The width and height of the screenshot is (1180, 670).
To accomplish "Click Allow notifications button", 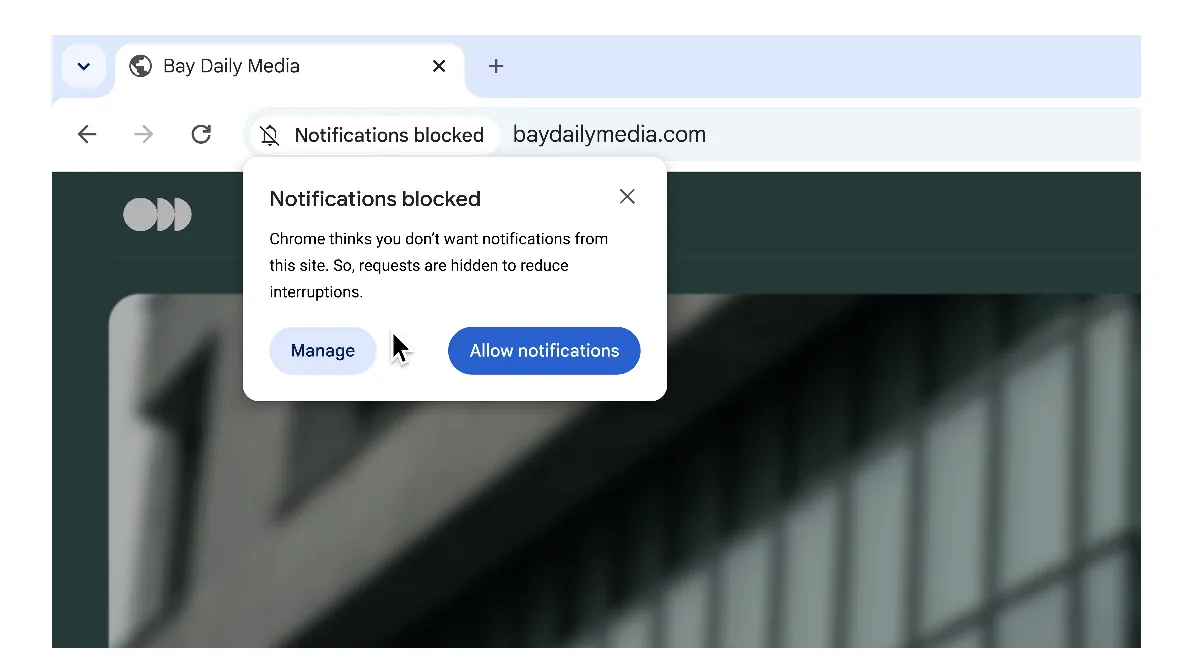I will click(544, 351).
